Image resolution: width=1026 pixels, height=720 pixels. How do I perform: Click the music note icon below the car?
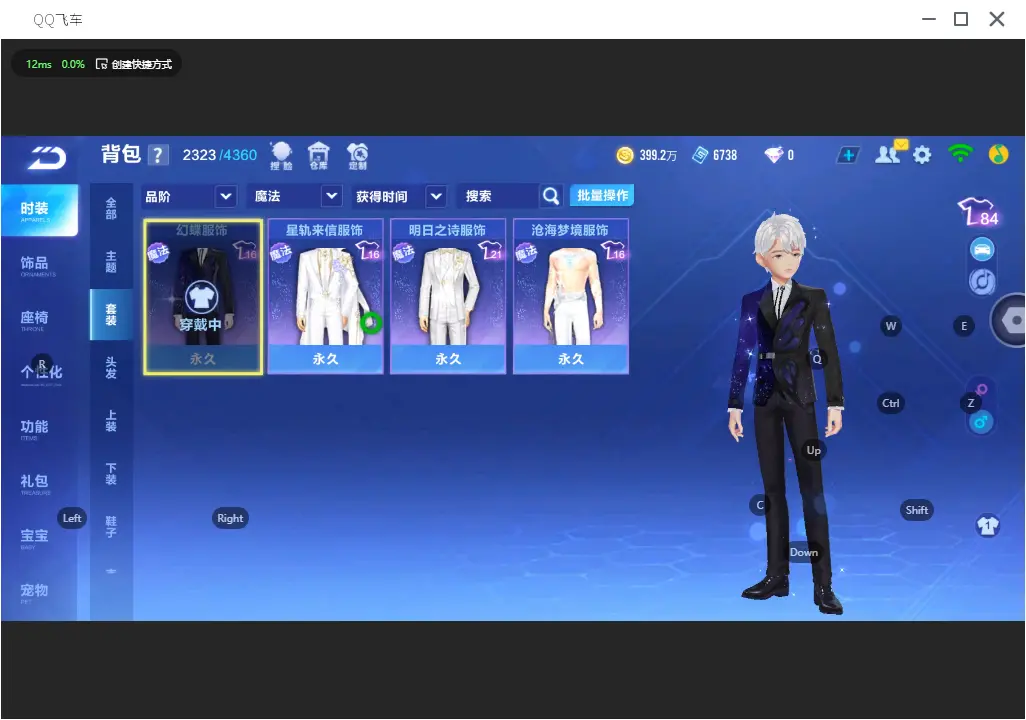(x=982, y=281)
